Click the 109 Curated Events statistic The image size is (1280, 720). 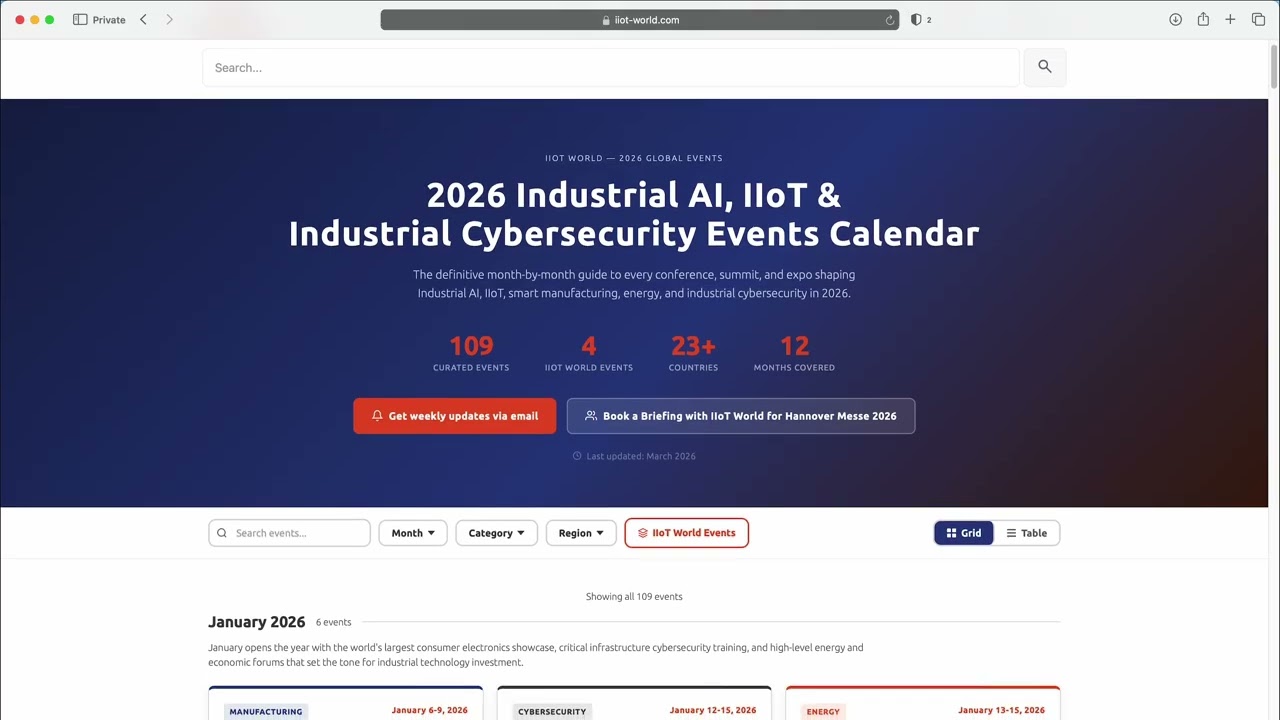pyautogui.click(x=471, y=353)
